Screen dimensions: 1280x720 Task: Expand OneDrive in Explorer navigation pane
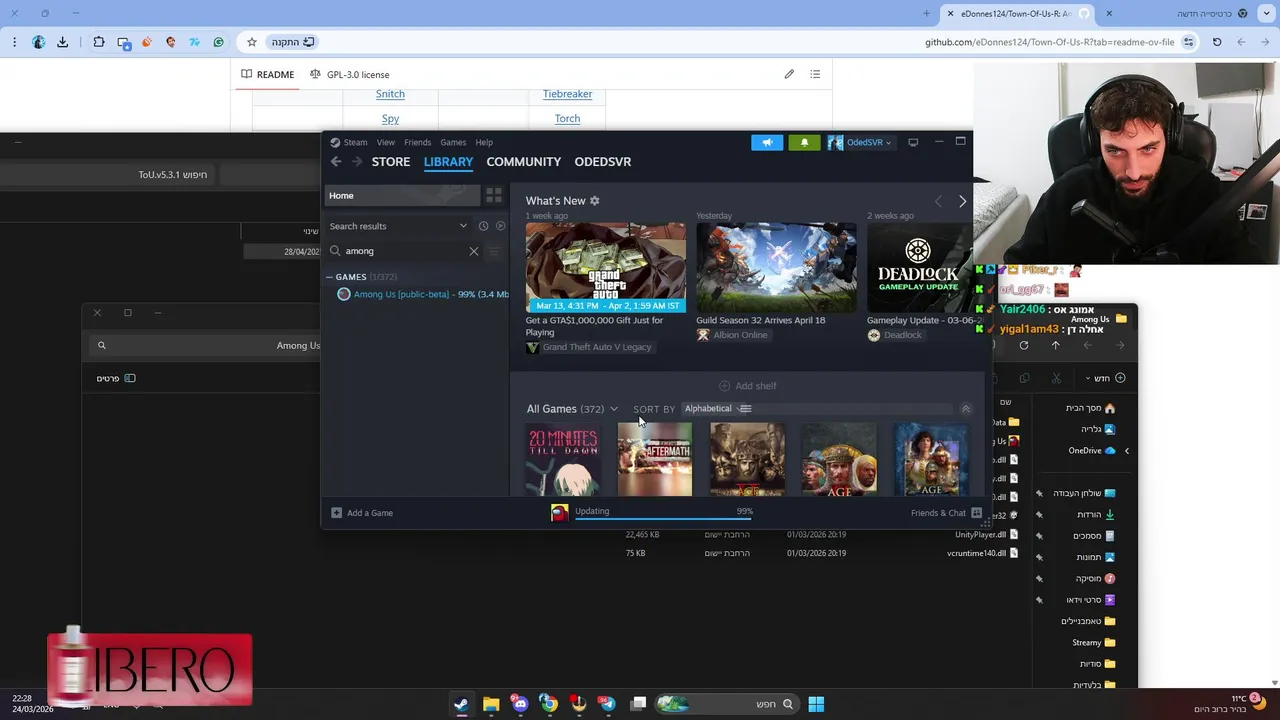1126,451
